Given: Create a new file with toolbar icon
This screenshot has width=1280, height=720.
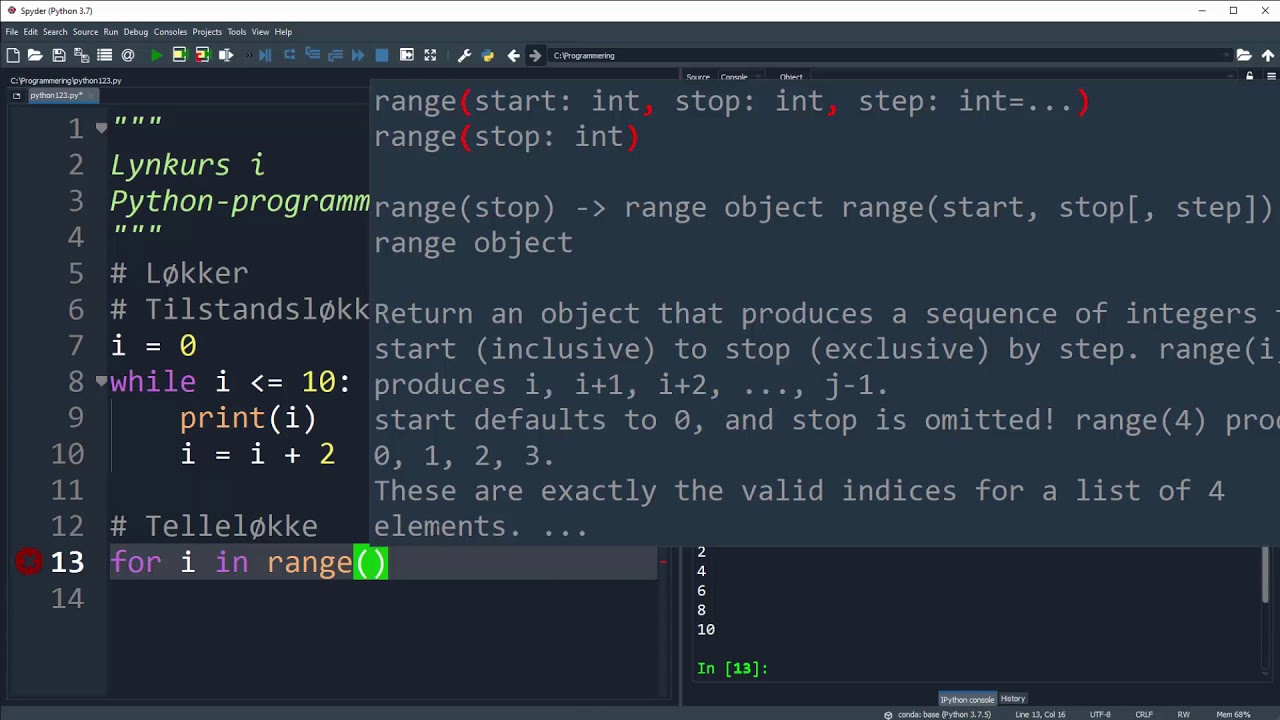Looking at the screenshot, I should [x=13, y=55].
